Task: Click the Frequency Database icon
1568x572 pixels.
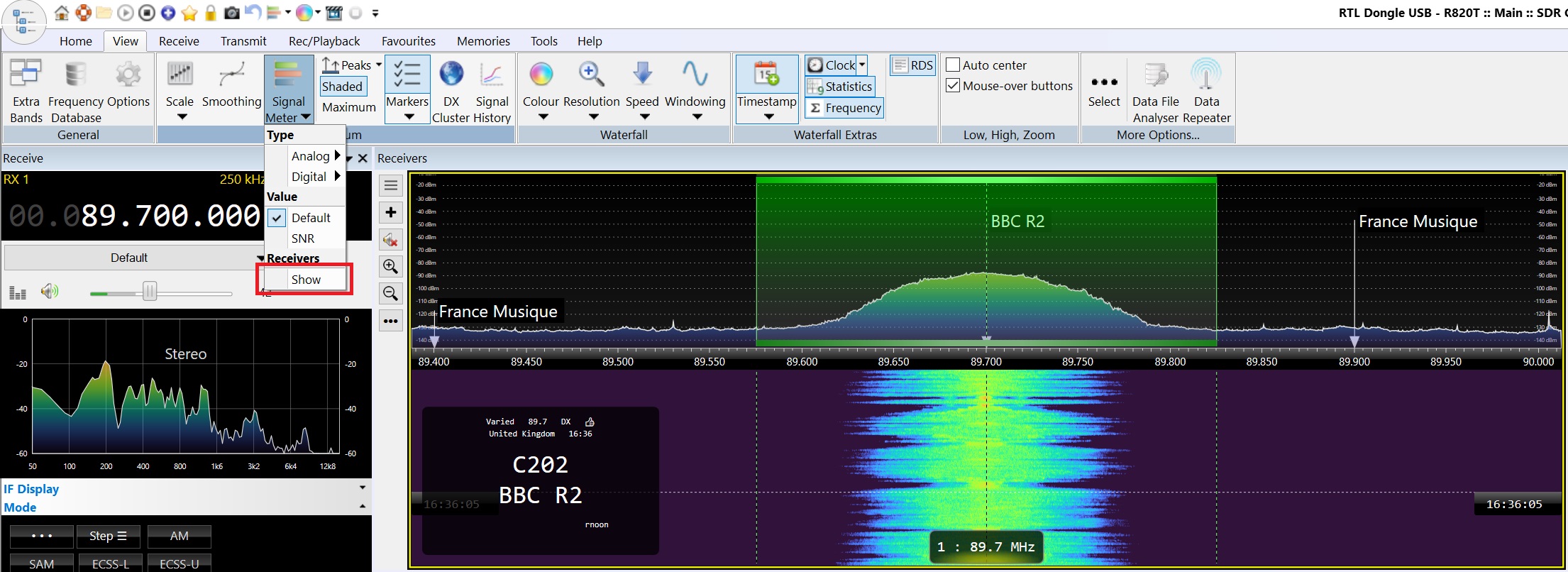Action: tap(75, 75)
